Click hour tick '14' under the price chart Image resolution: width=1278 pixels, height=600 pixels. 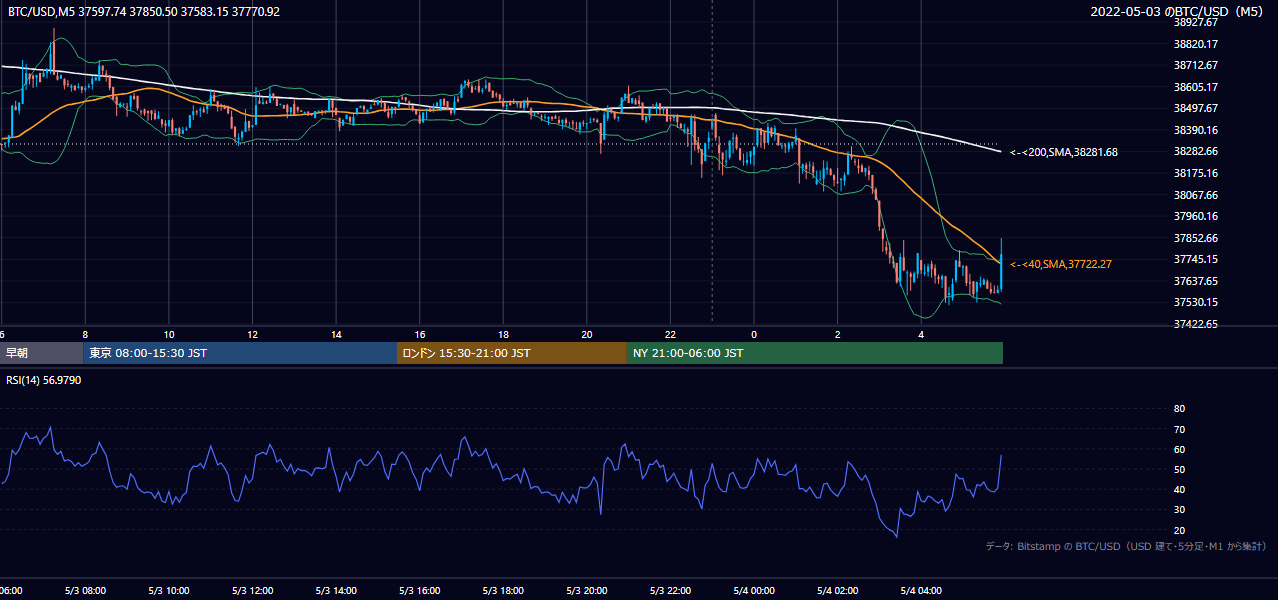(x=336, y=334)
